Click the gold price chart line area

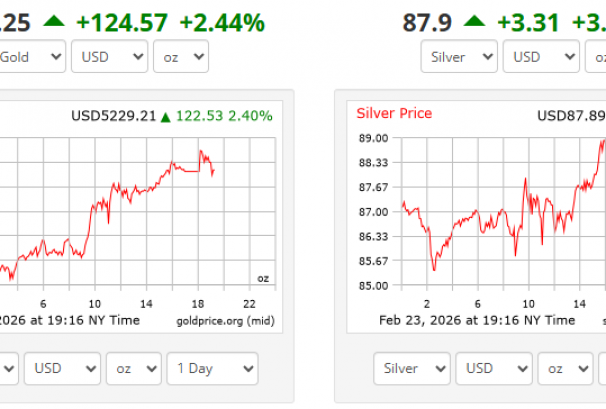click(130, 210)
